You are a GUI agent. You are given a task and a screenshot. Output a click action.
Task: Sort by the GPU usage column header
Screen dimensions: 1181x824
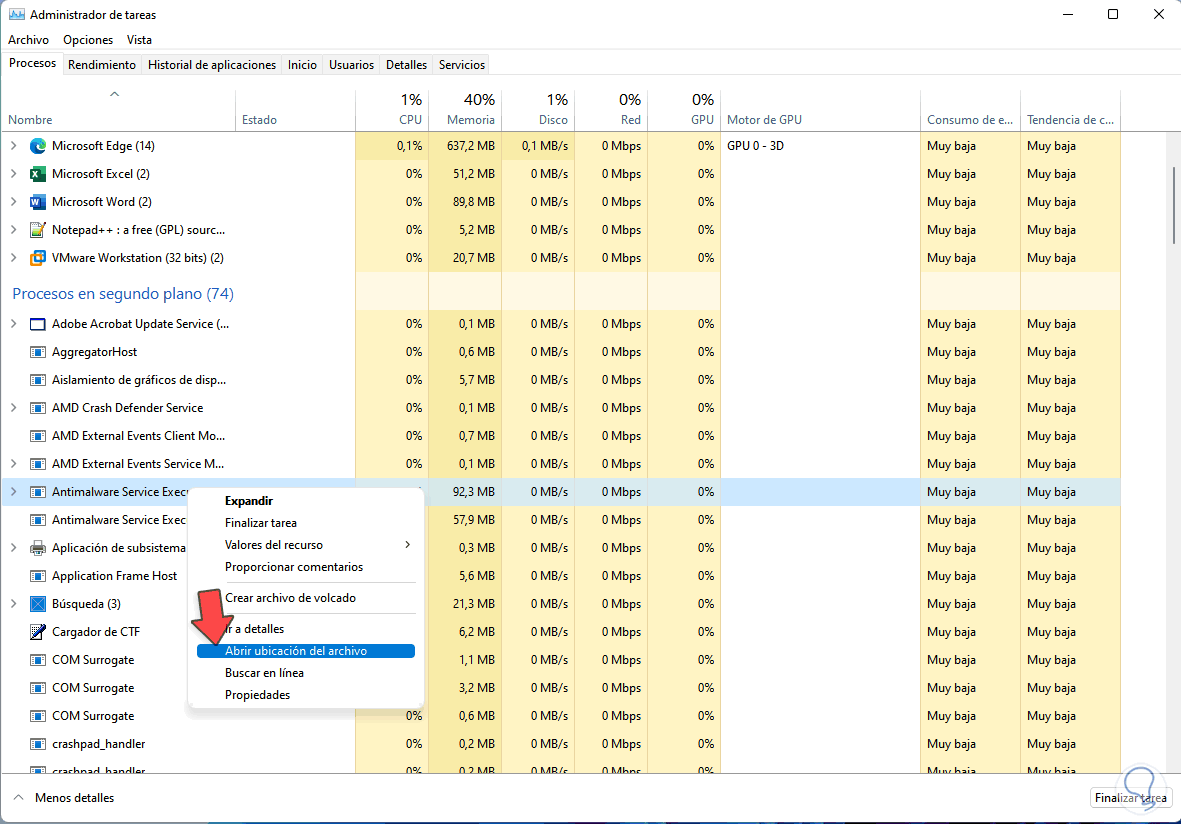tap(684, 110)
